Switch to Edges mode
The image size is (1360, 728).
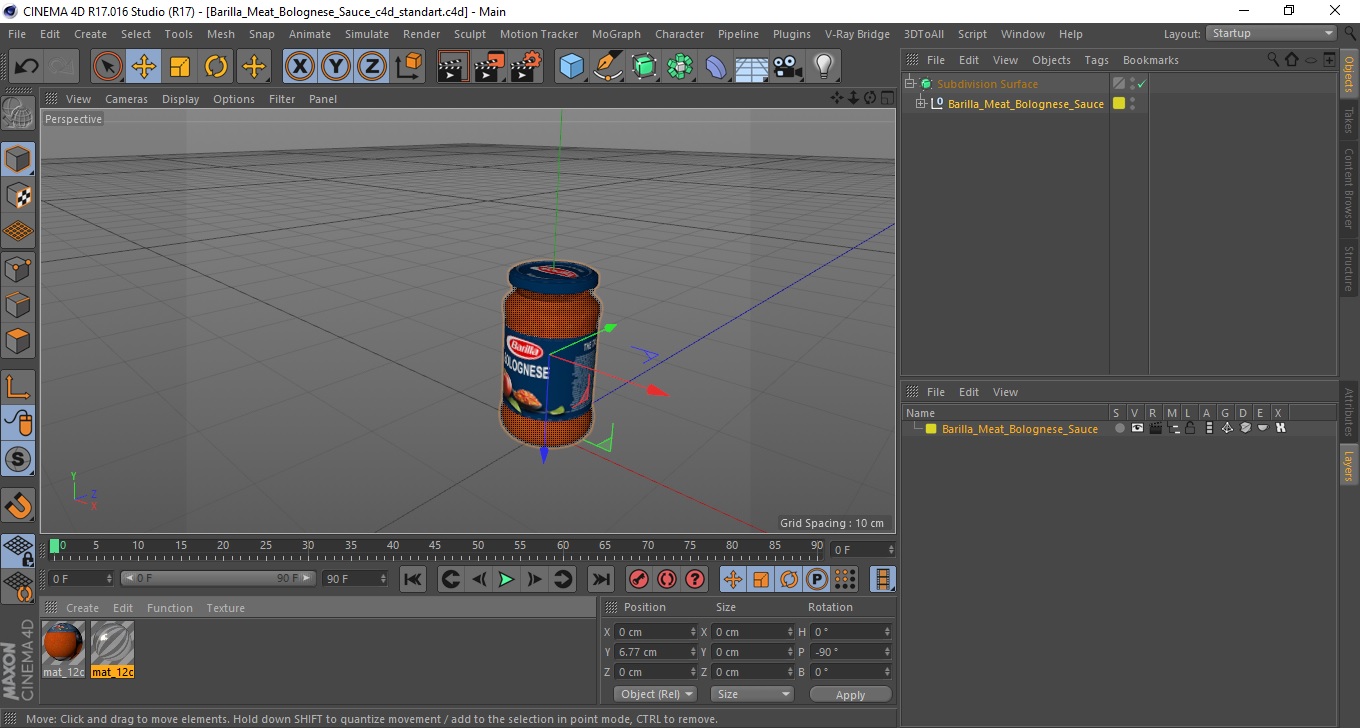18,304
